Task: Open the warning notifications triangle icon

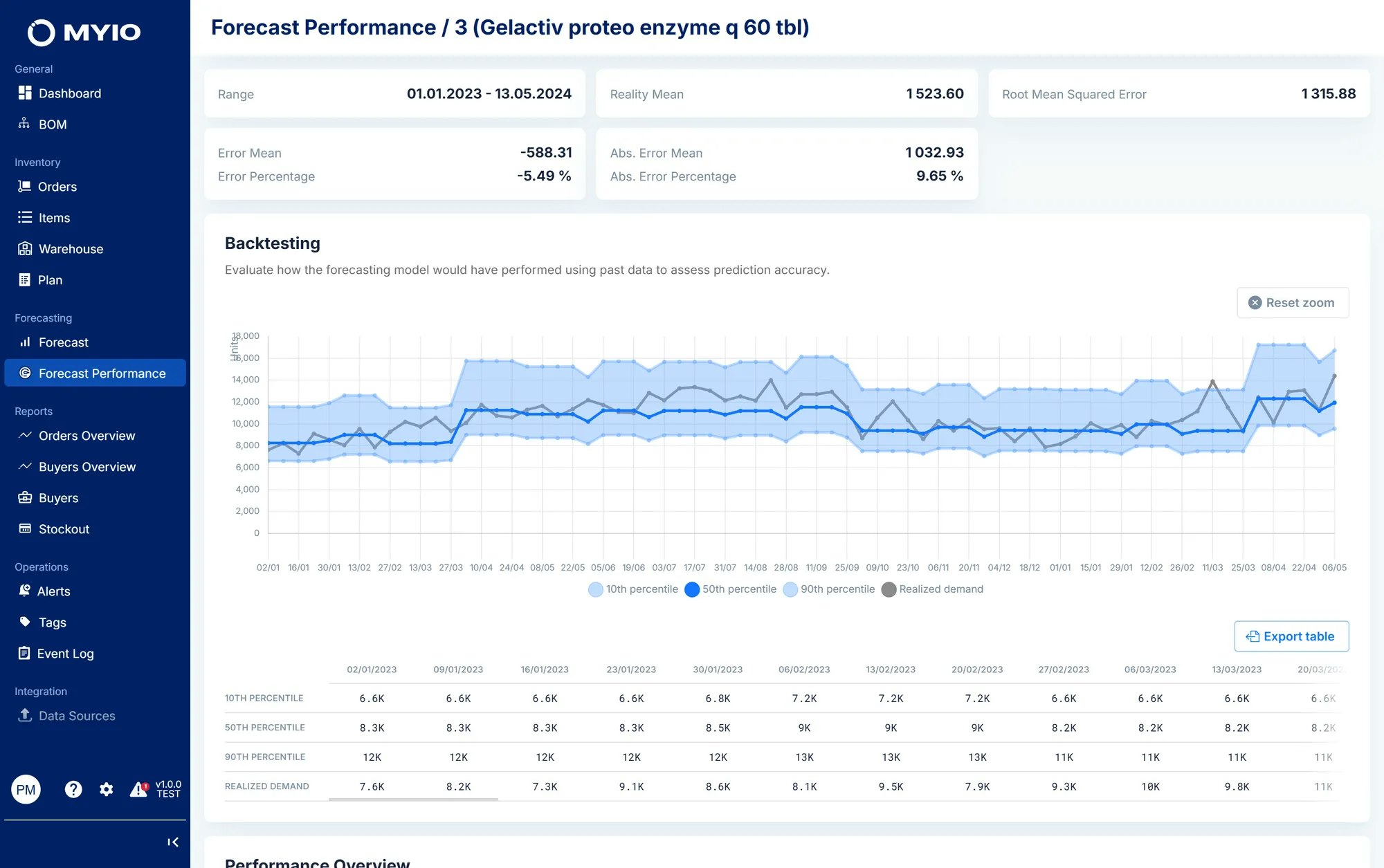Action: pyautogui.click(x=139, y=789)
